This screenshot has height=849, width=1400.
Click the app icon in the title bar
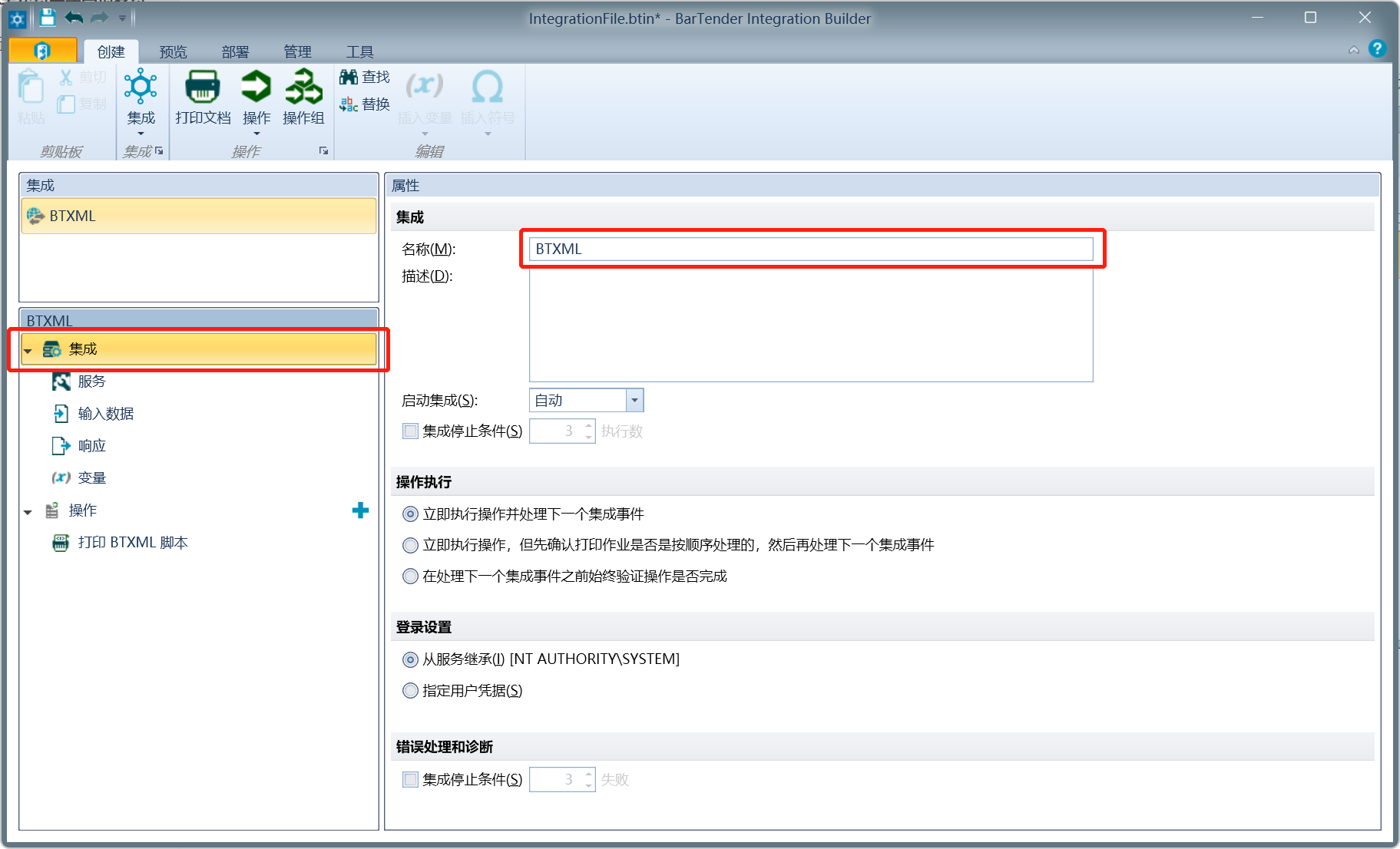(x=17, y=18)
